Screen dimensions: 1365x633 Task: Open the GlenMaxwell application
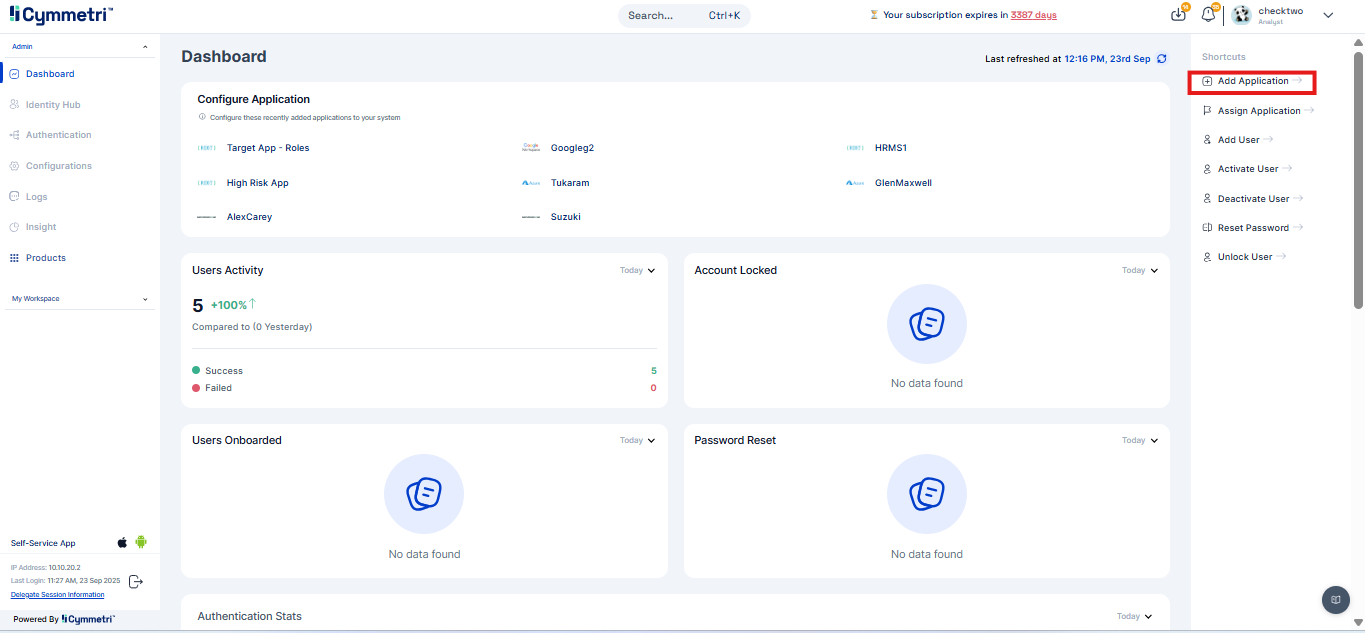pos(903,183)
